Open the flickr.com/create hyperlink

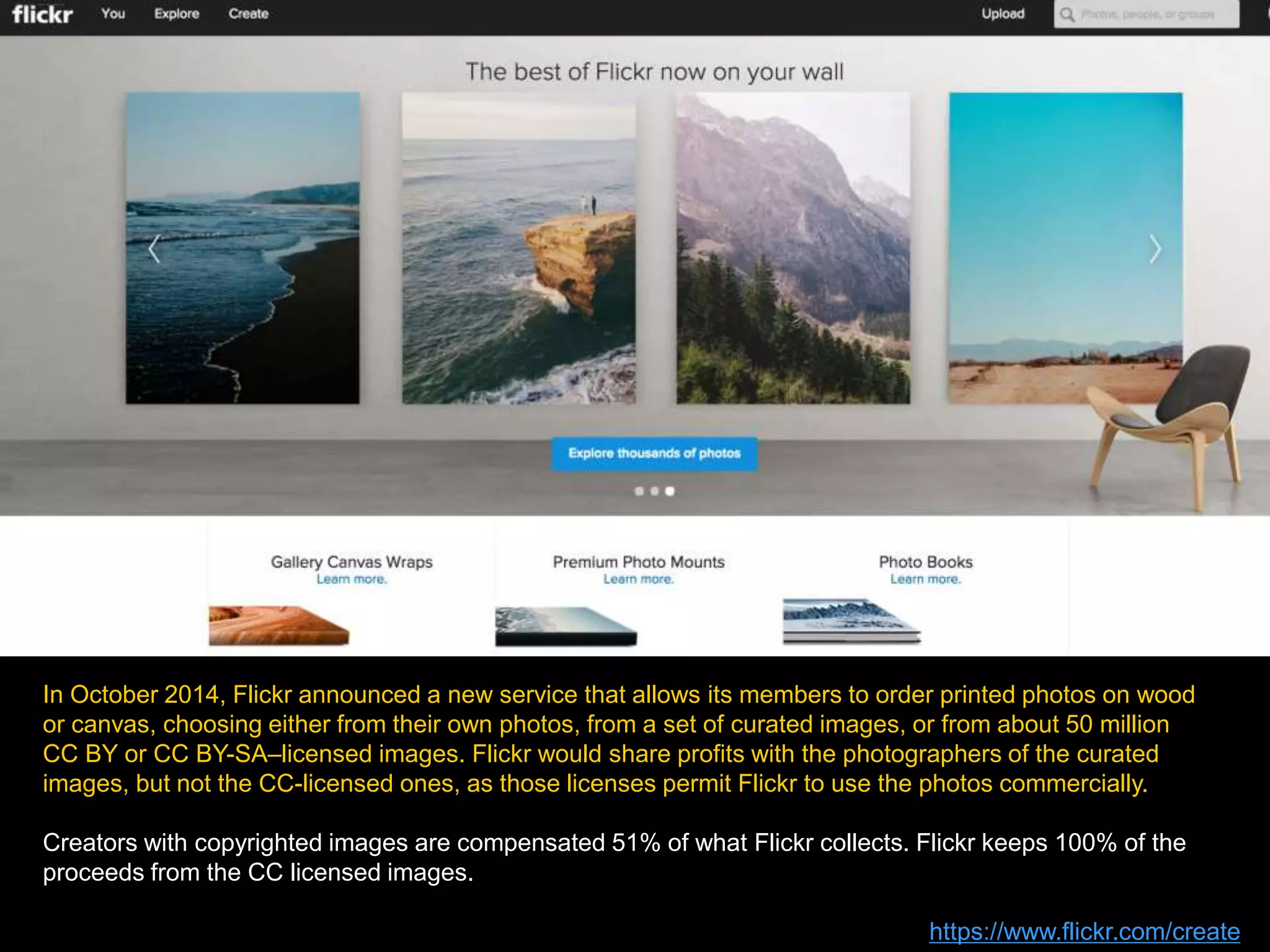1085,931
